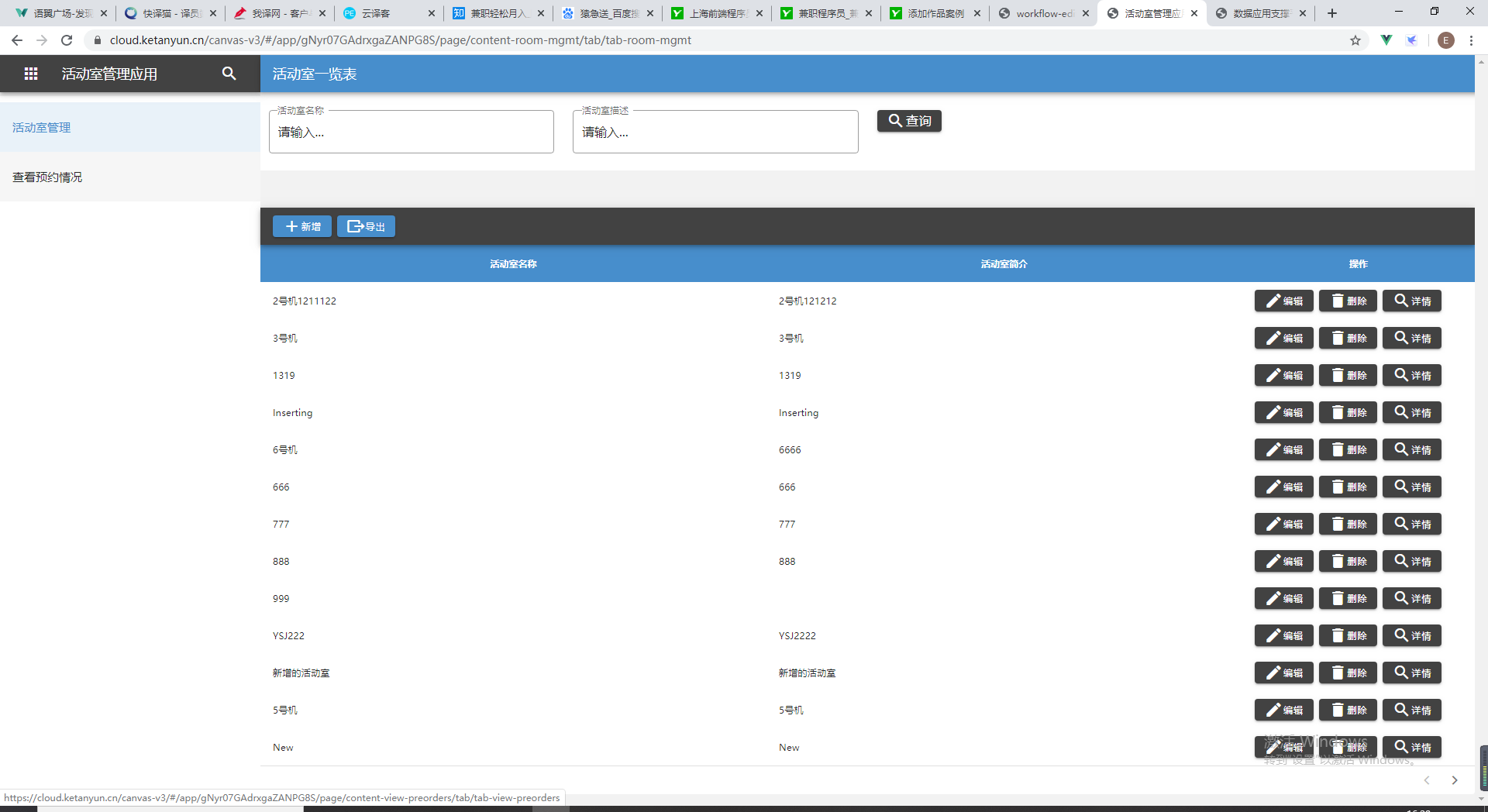Edit the 1319 row
1488x812 pixels.
(x=1284, y=375)
